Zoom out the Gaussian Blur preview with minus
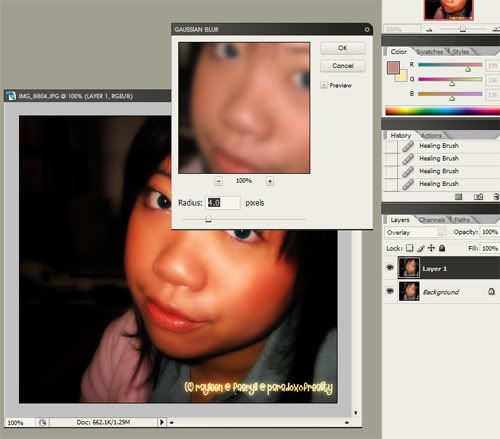The height and width of the screenshot is (439, 500). 219,181
